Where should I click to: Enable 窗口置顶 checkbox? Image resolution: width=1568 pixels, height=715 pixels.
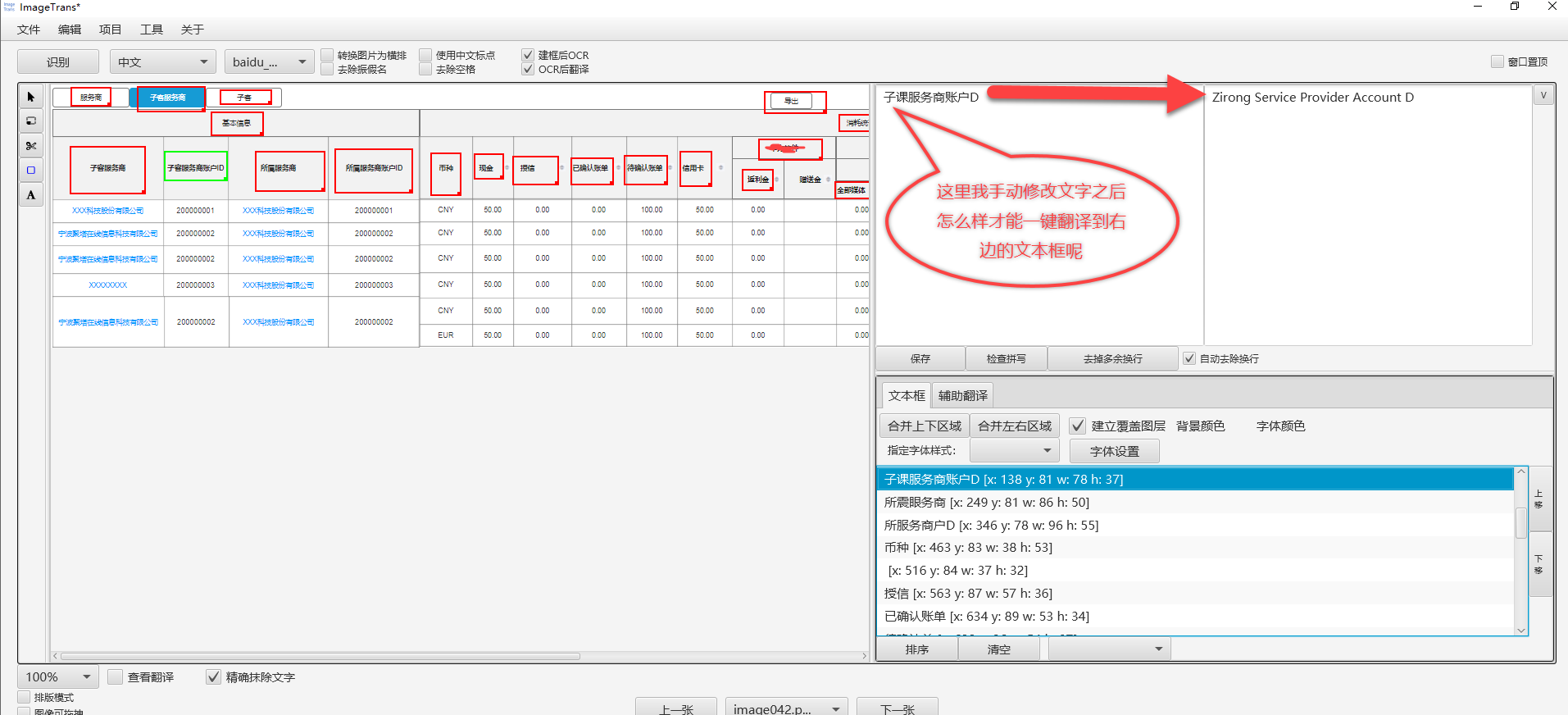click(x=1498, y=61)
